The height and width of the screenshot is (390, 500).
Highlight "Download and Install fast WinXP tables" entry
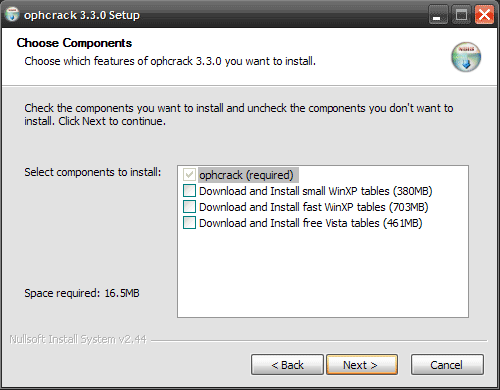click(x=314, y=207)
